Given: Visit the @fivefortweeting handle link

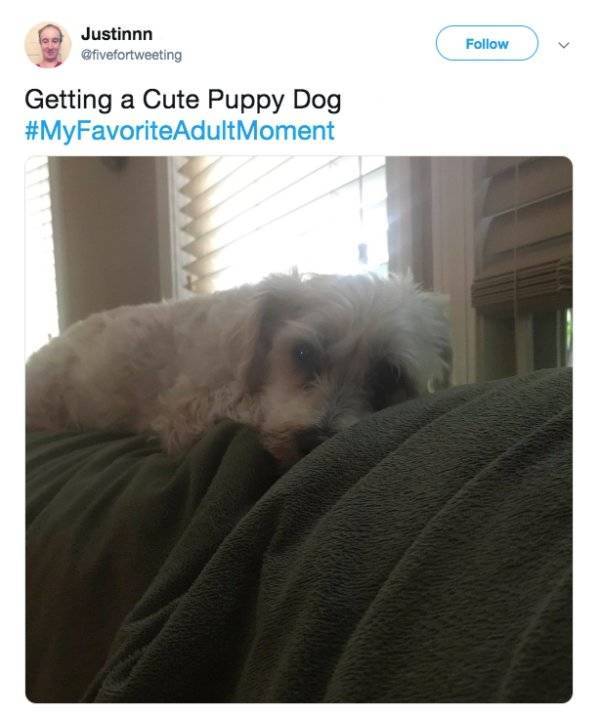Looking at the screenshot, I should (x=131, y=55).
